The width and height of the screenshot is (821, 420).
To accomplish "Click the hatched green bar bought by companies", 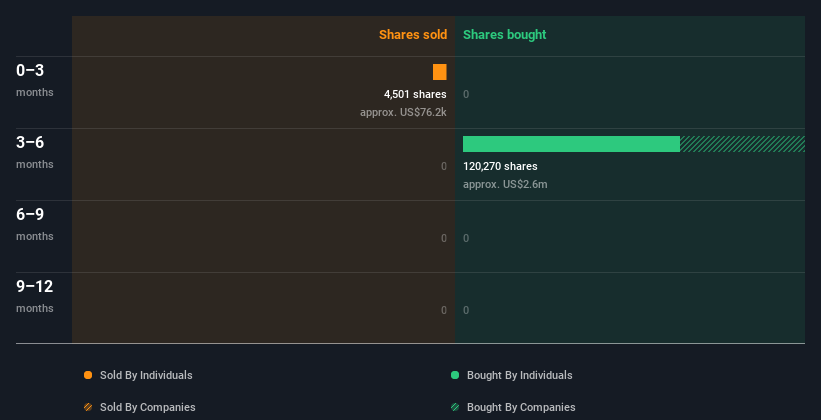I will (742, 144).
